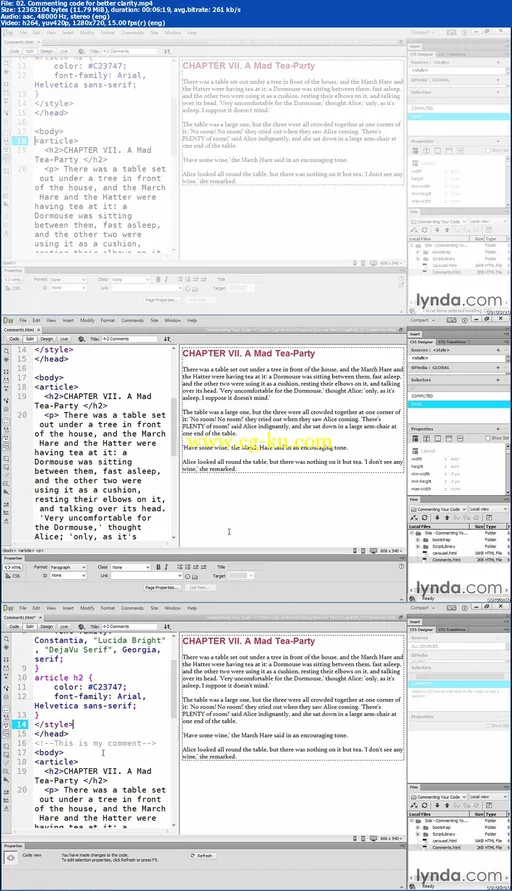This screenshot has height=891, width=512.
Task: Open Compact workspace dropdown in top frame
Action: pyautogui.click(x=423, y=33)
